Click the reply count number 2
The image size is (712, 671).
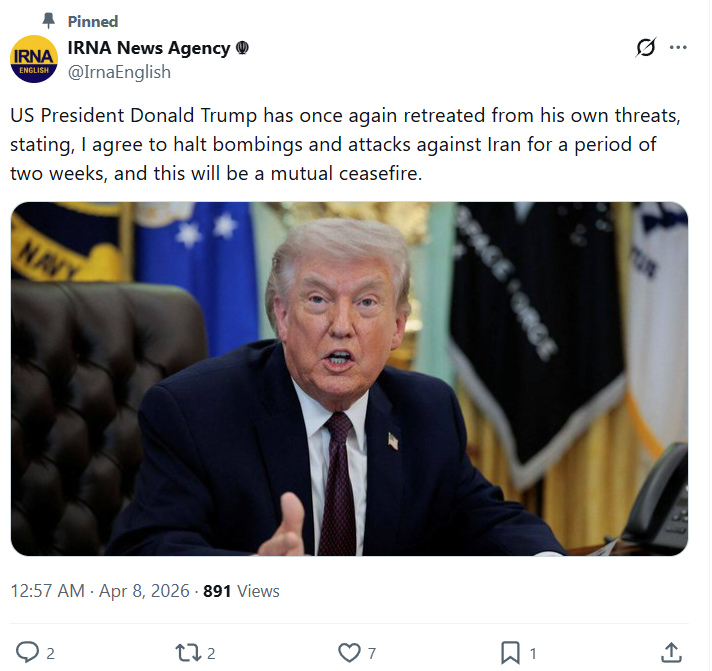tap(50, 653)
